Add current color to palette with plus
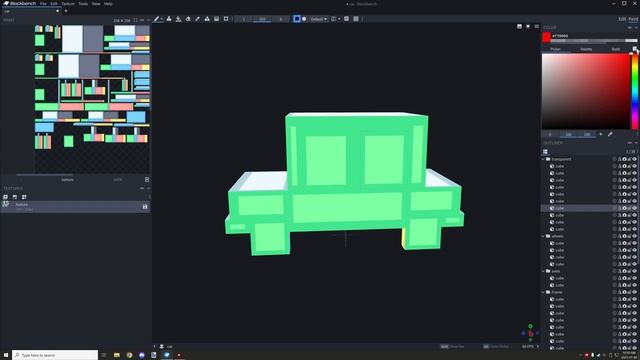Image resolution: width=640 pixels, height=360 pixels. (600, 134)
